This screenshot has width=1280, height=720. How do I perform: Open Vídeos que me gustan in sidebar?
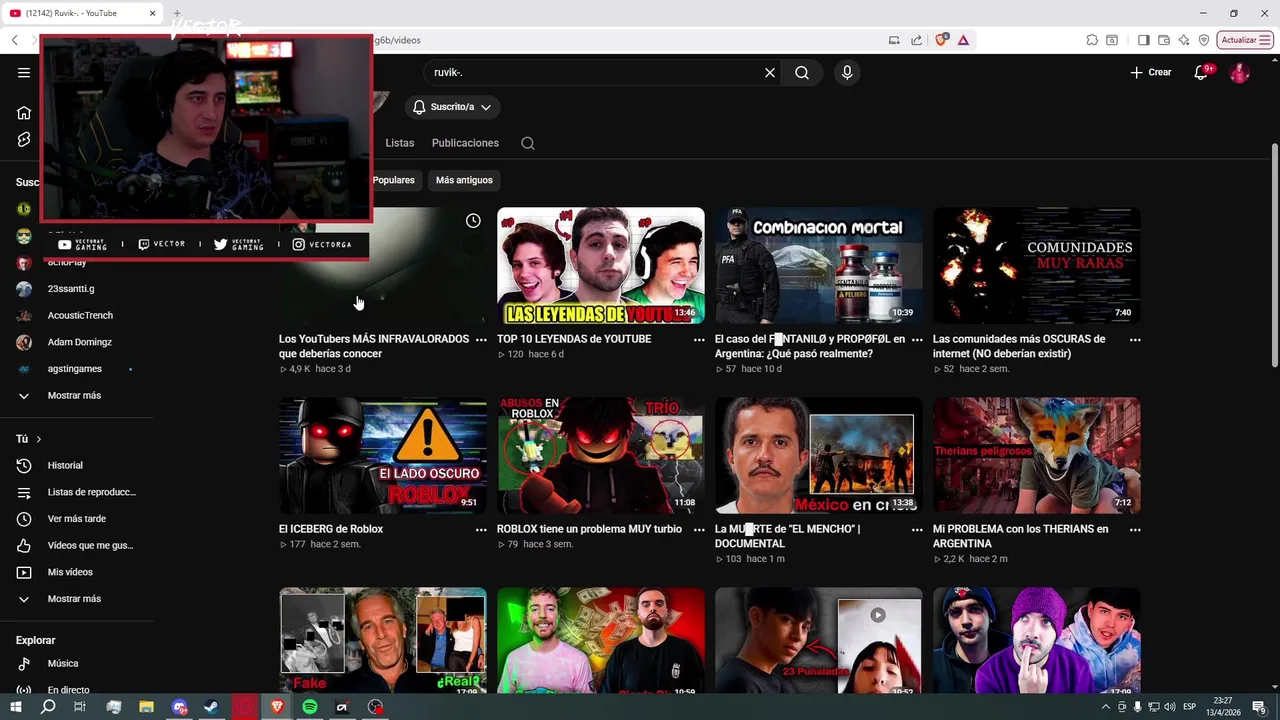click(x=77, y=546)
